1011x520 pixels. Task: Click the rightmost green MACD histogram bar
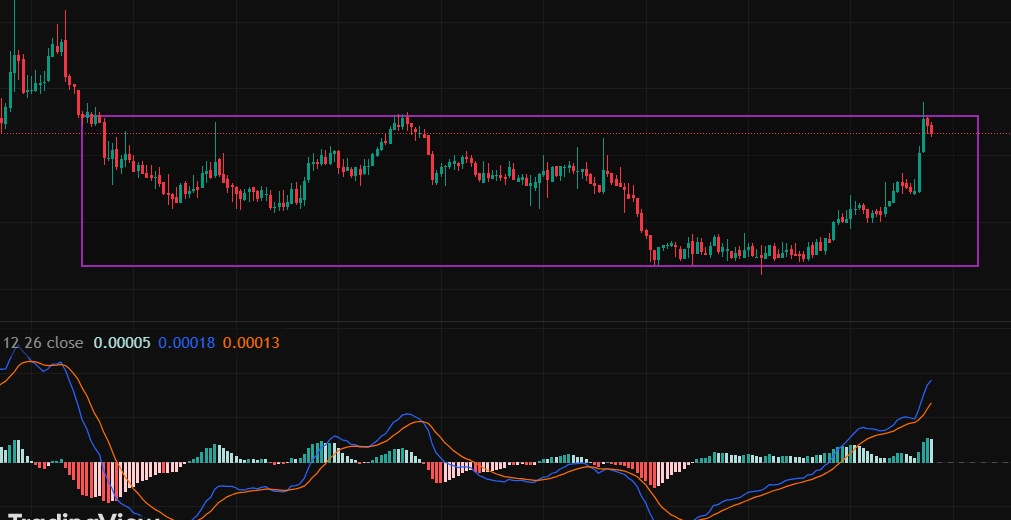point(931,450)
